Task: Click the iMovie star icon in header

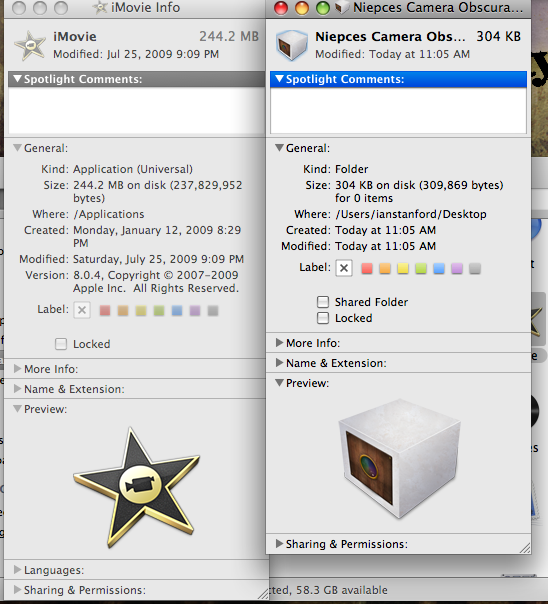Action: point(30,46)
